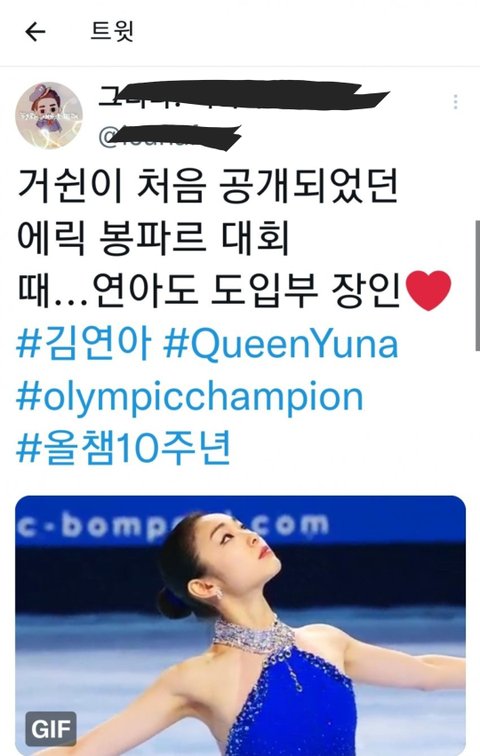Tap the text '때...연아도 도입부 장인'

[x=210, y=291]
